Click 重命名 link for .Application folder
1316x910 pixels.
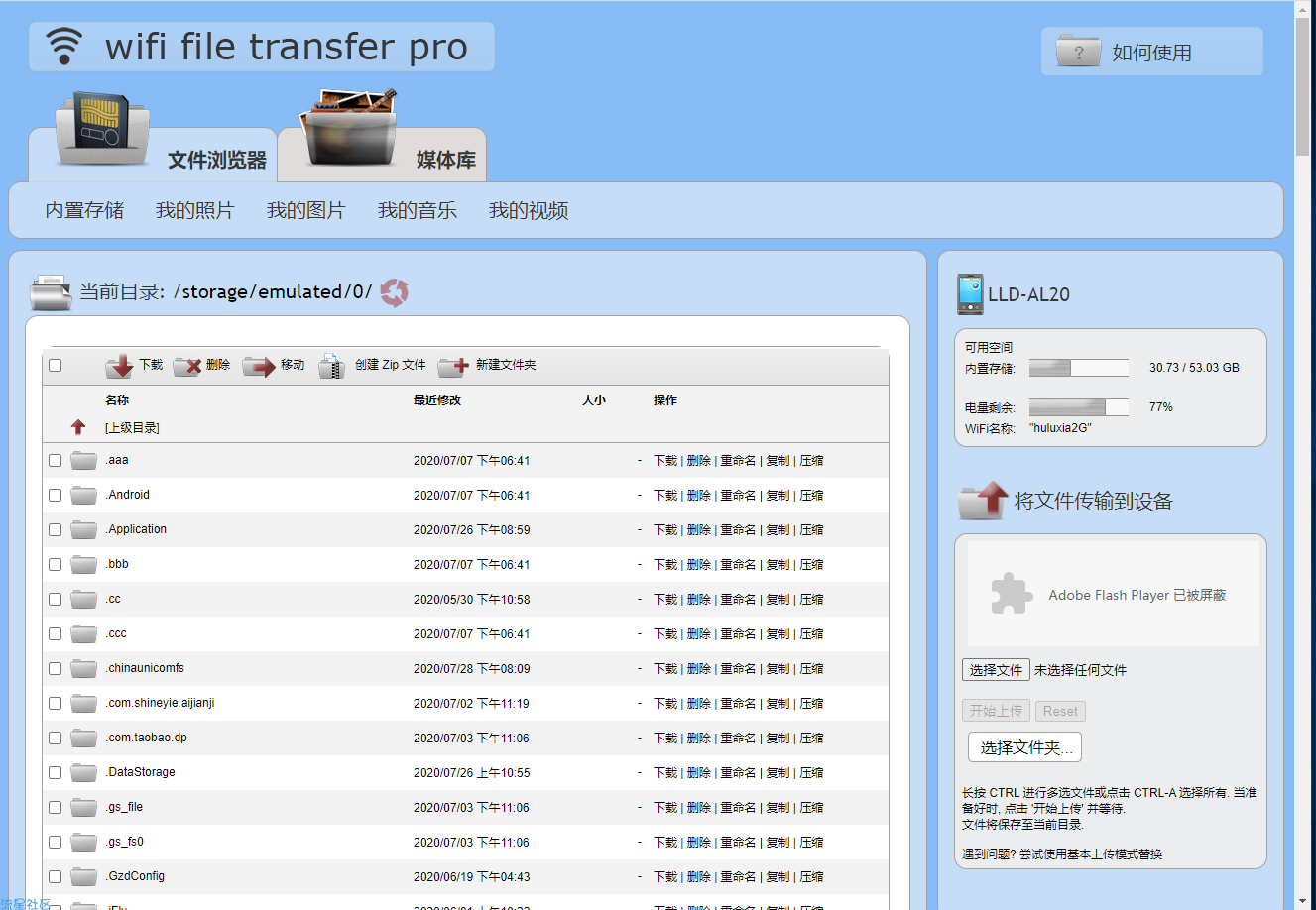click(738, 529)
